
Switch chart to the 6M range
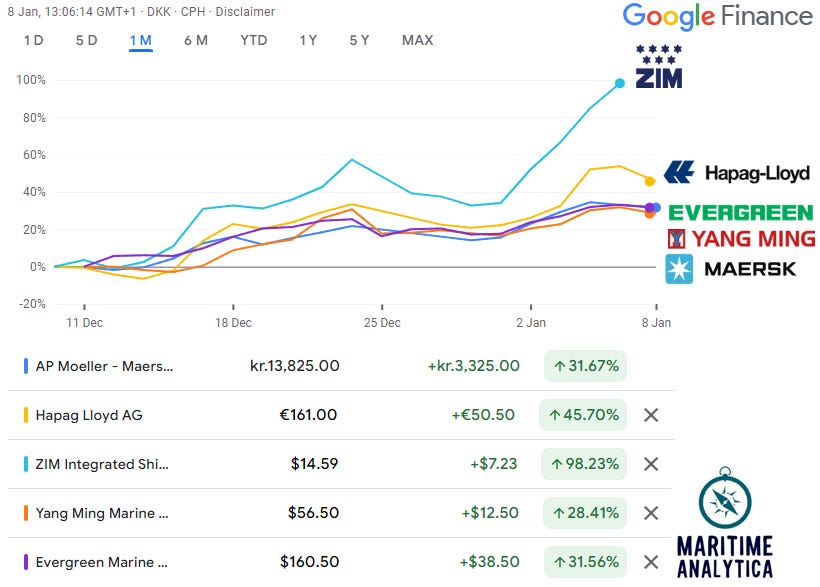click(196, 40)
